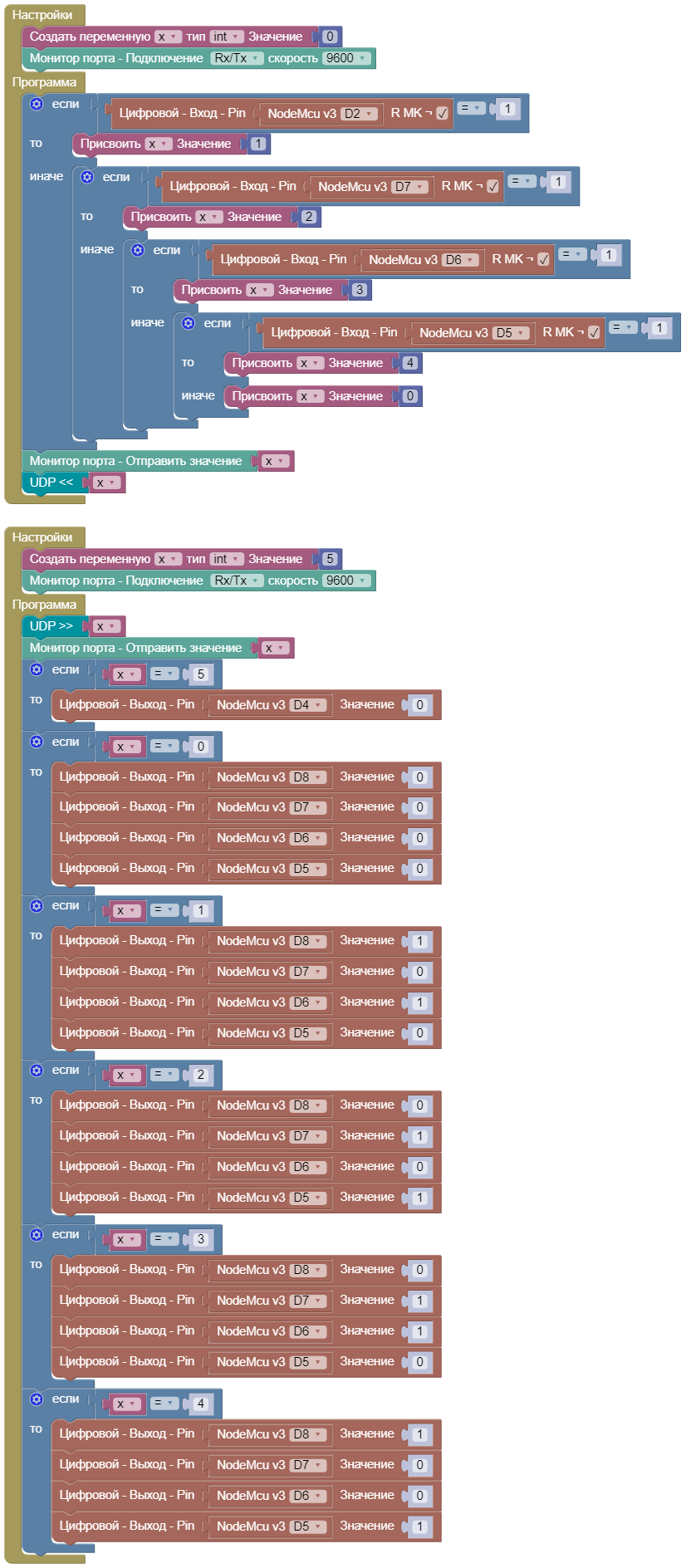Uncheck R MK checkbox on digital input D7
Image resolution: width=686 pixels, height=1568 pixels.
[x=492, y=187]
